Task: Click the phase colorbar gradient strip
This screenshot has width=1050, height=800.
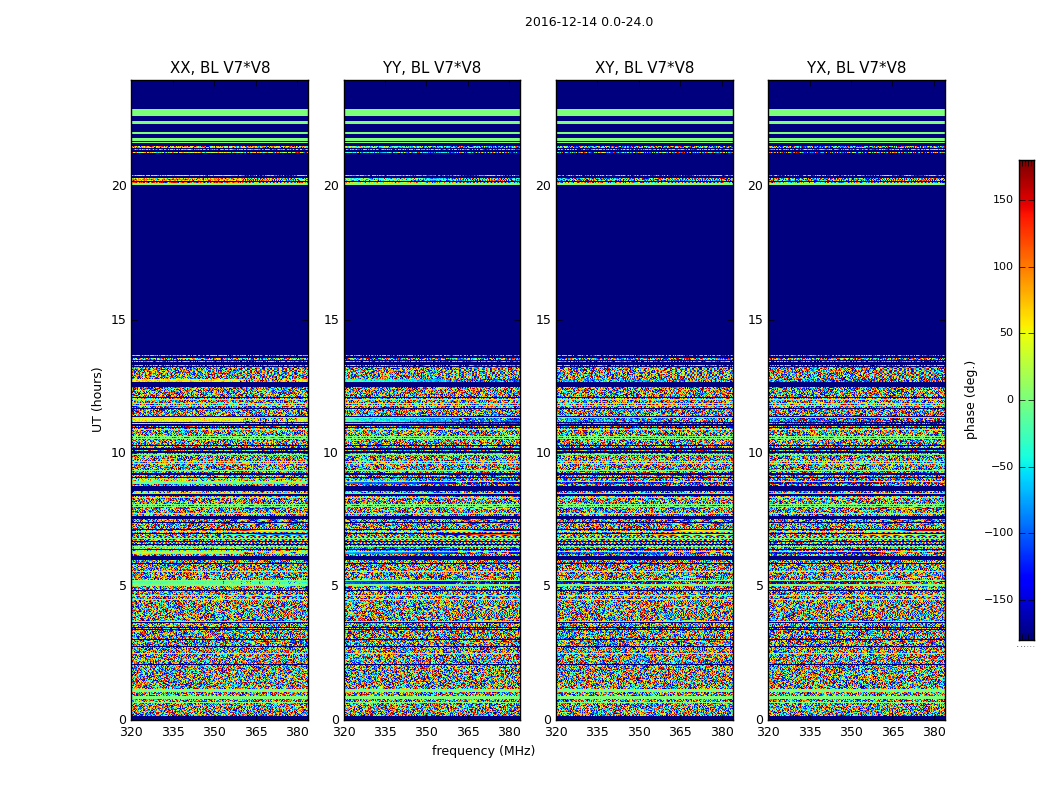Action: click(1027, 400)
